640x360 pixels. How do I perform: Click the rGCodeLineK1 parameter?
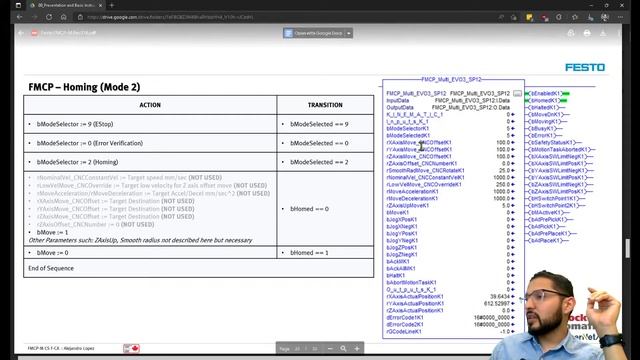pos(404,331)
